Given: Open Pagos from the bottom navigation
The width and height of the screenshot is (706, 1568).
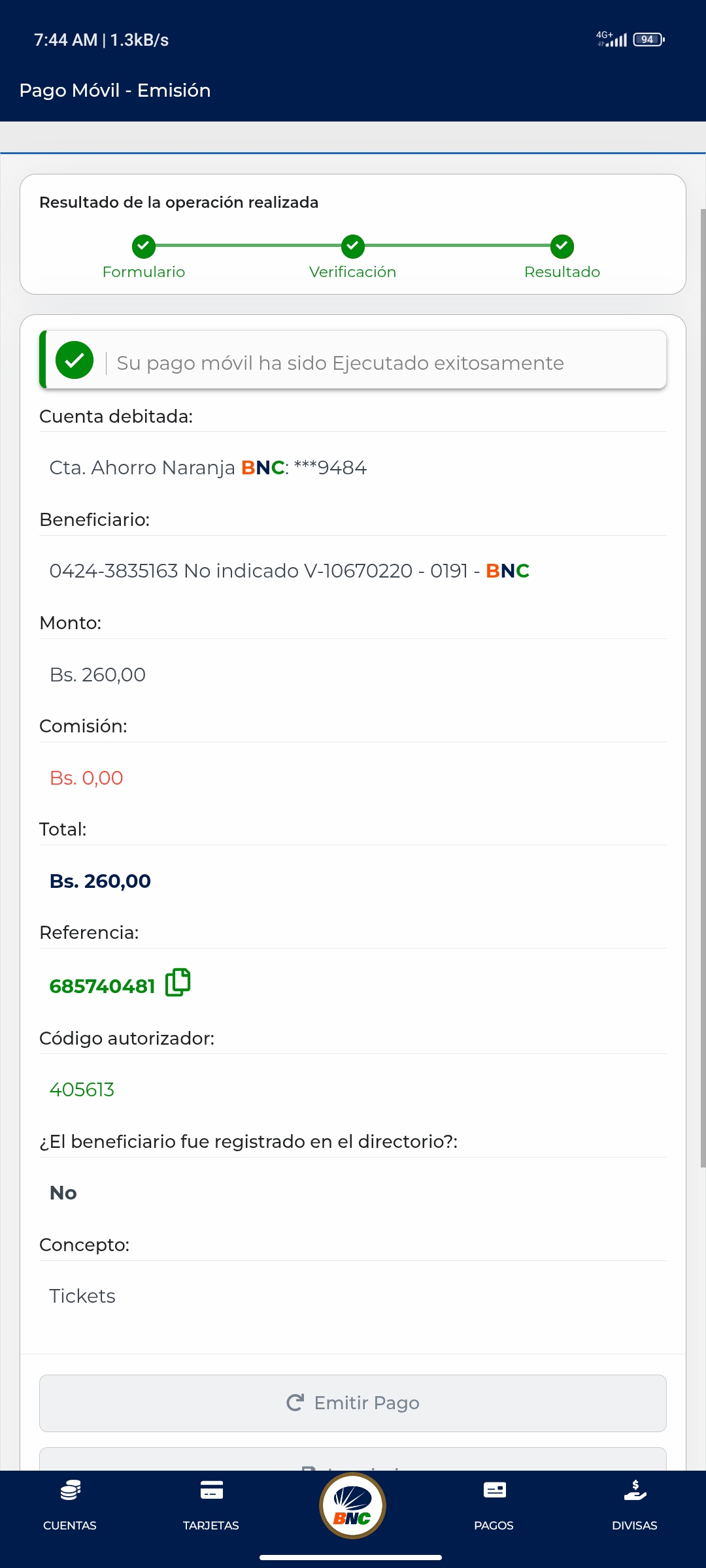Looking at the screenshot, I should [x=494, y=1505].
